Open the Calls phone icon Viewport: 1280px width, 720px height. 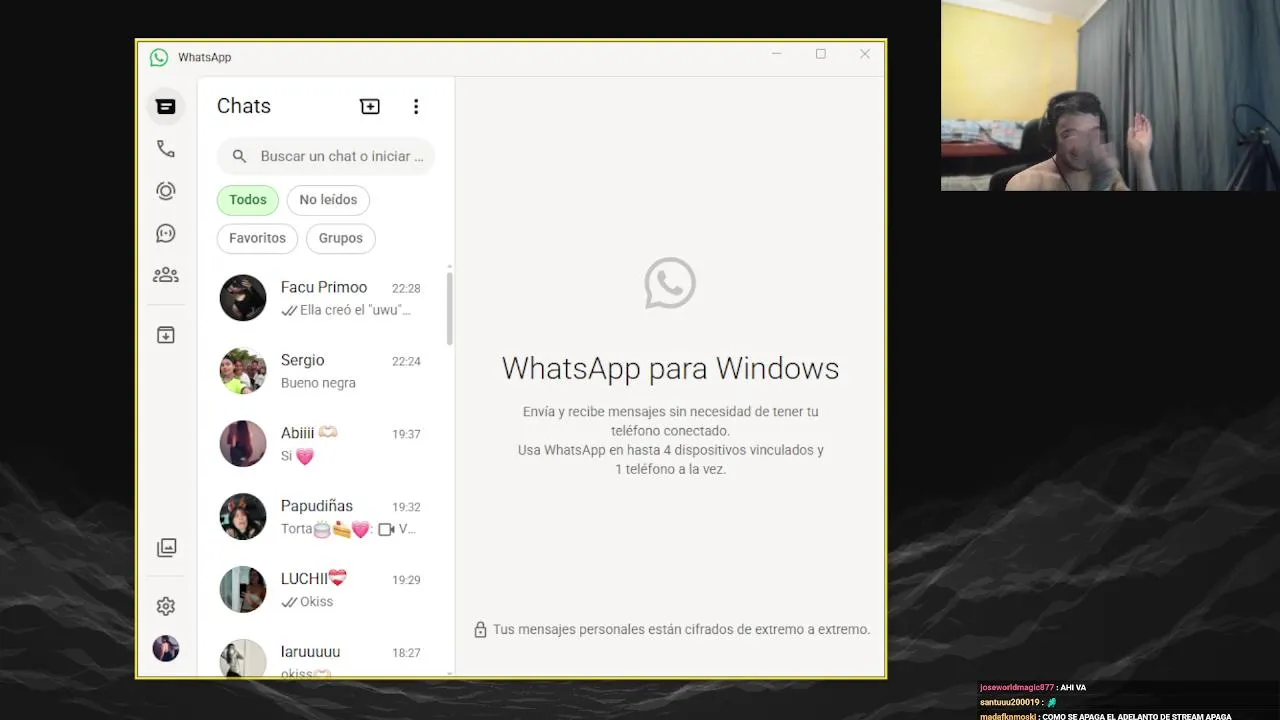point(166,149)
